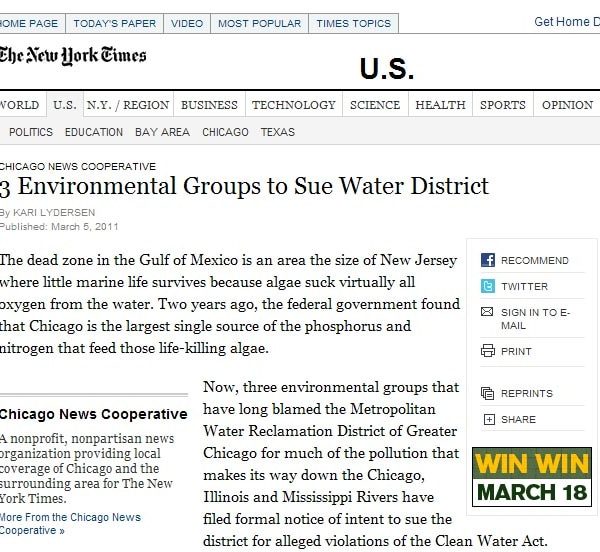
Task: Click Sign In to E-Mail
Action: pos(535,319)
